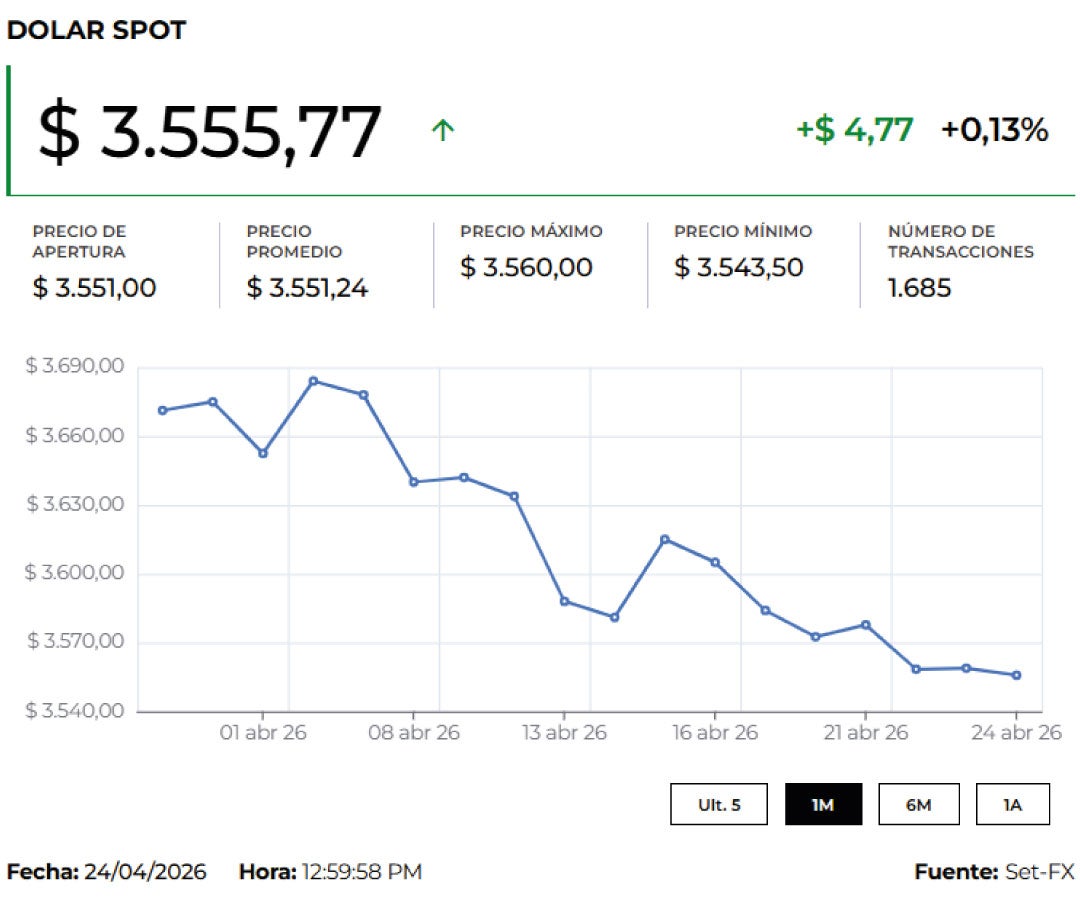The image size is (1080, 900).
Task: Click the data point above 01 abr 26
Action: [263, 453]
